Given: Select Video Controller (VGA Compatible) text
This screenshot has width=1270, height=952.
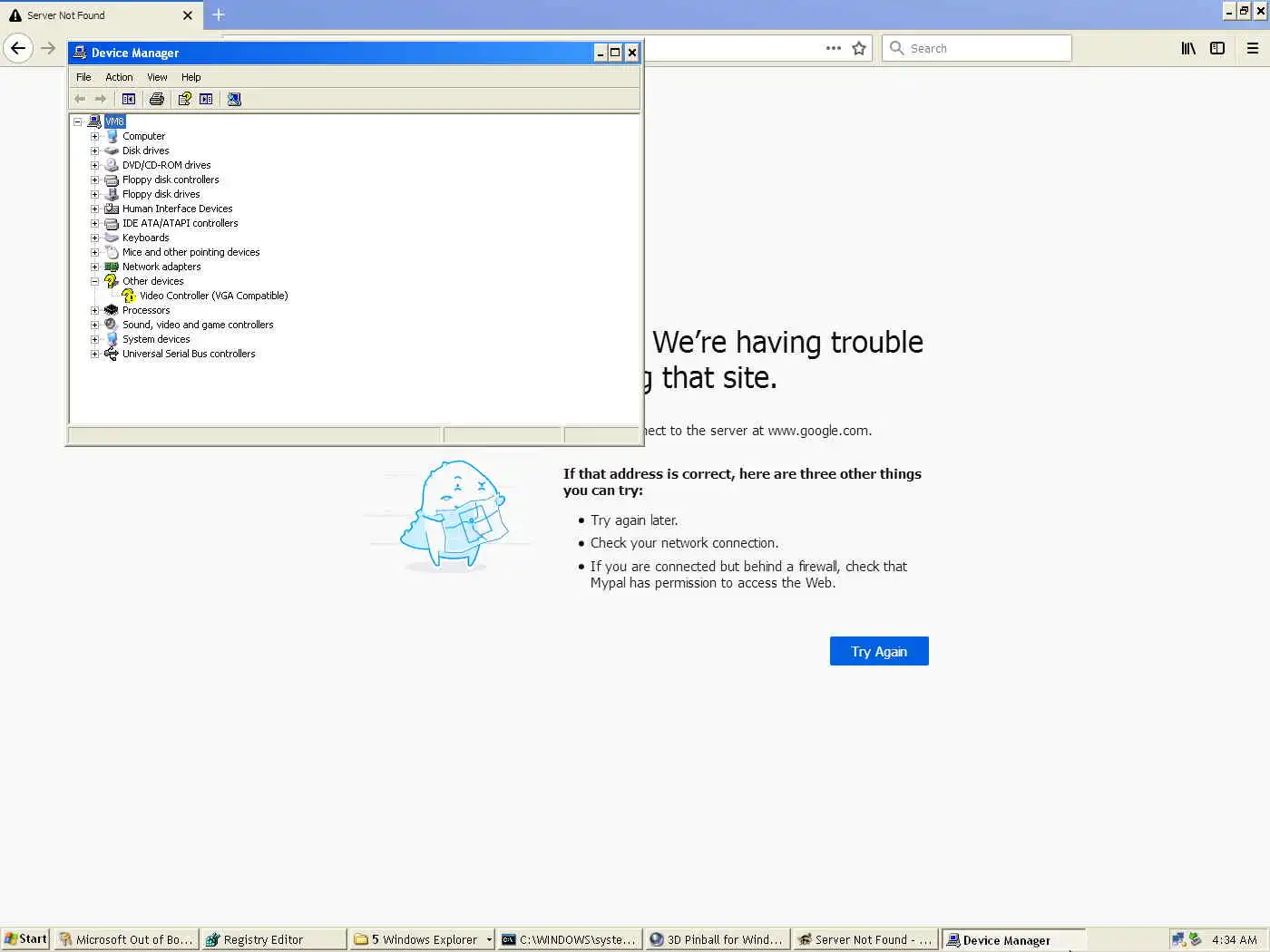Looking at the screenshot, I should [214, 296].
